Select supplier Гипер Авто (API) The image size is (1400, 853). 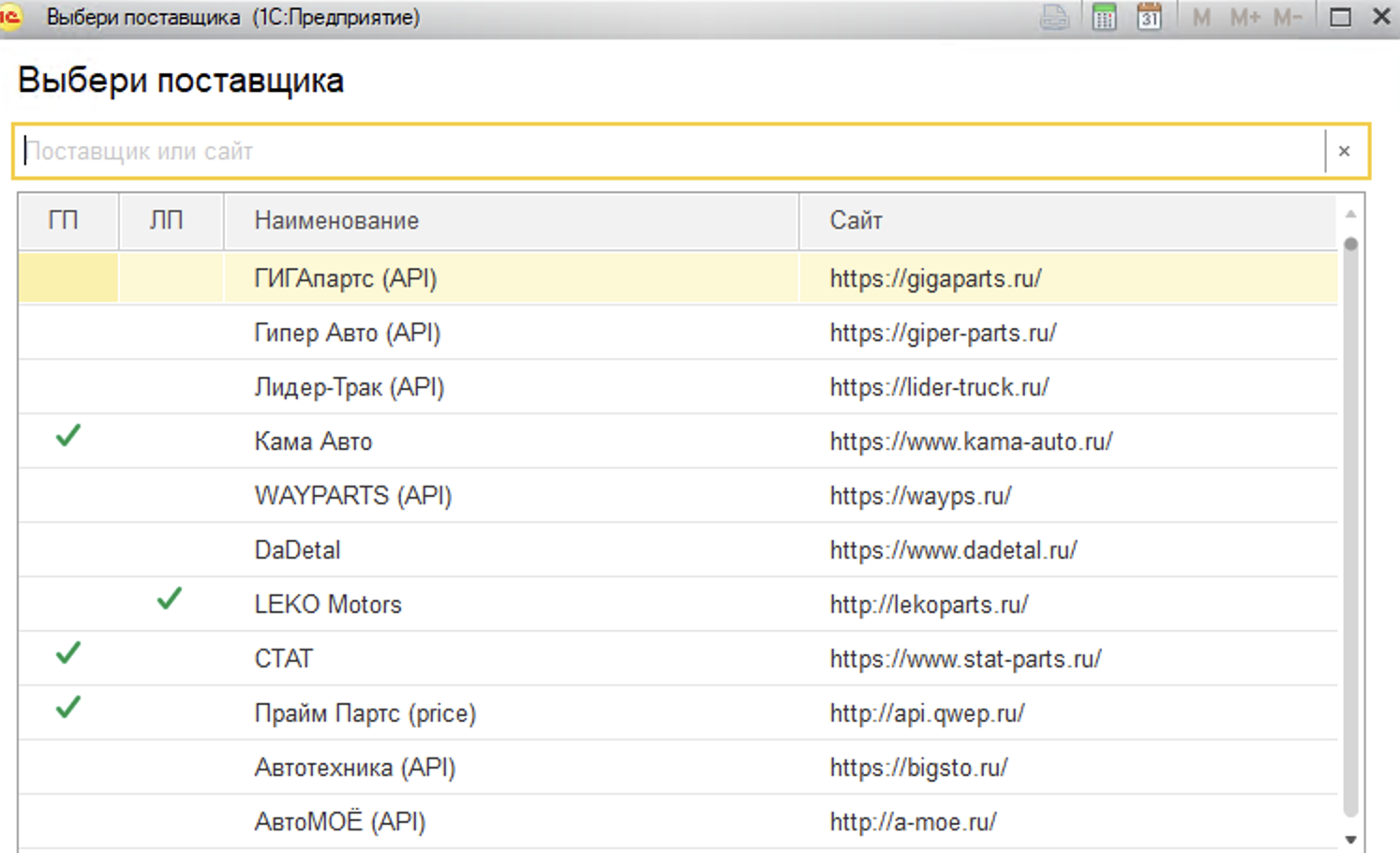click(x=347, y=333)
